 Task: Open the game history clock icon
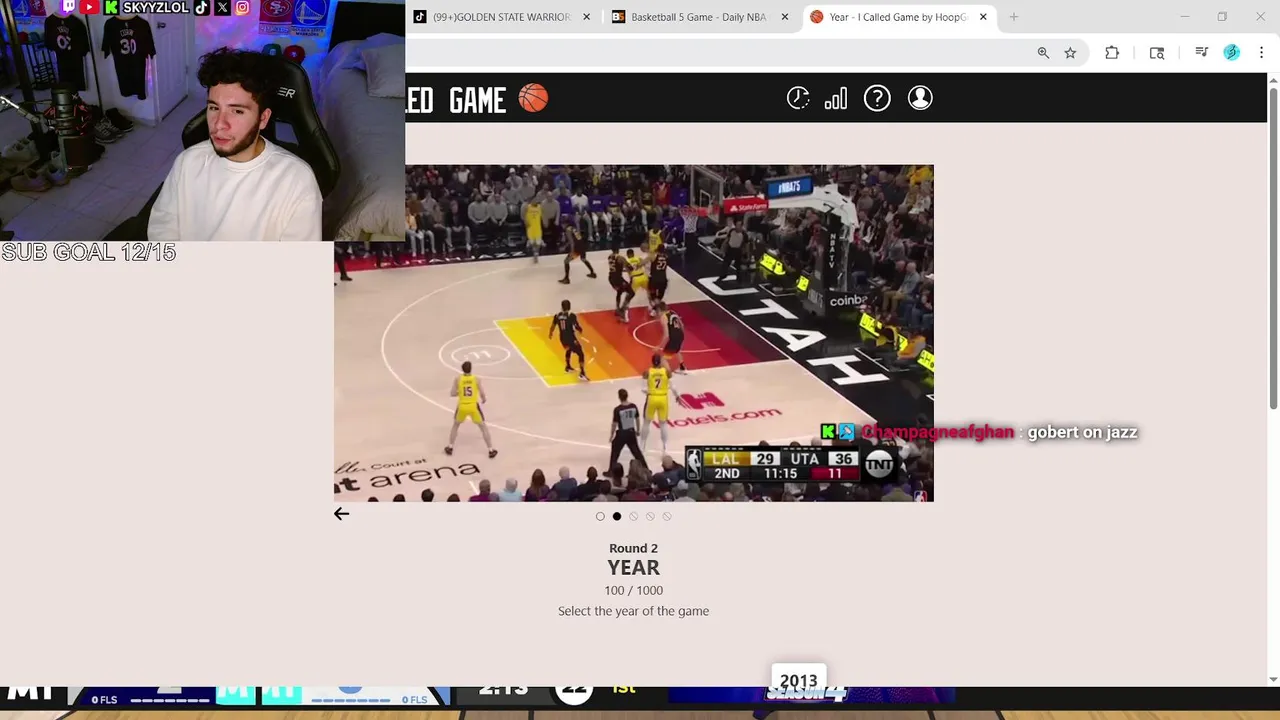click(x=798, y=98)
